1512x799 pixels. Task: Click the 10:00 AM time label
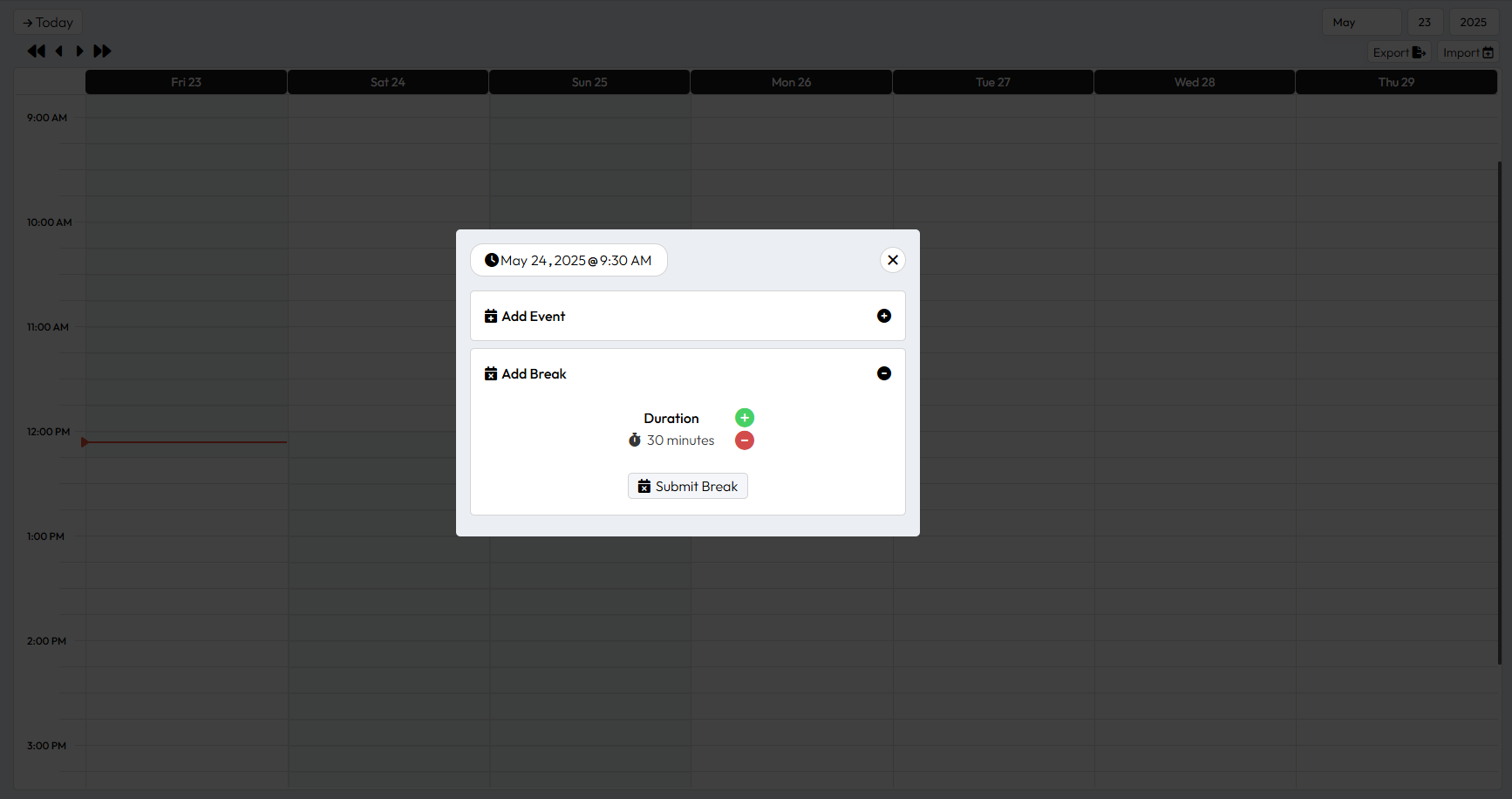click(49, 222)
